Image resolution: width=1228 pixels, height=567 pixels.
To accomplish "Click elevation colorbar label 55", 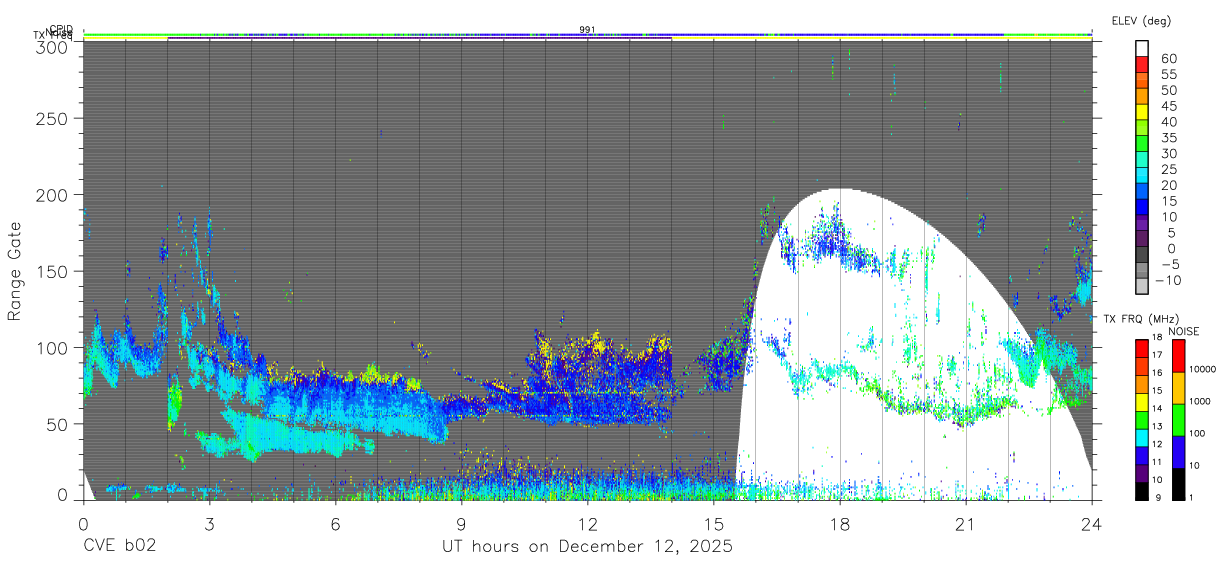I will pyautogui.click(x=1168, y=75).
